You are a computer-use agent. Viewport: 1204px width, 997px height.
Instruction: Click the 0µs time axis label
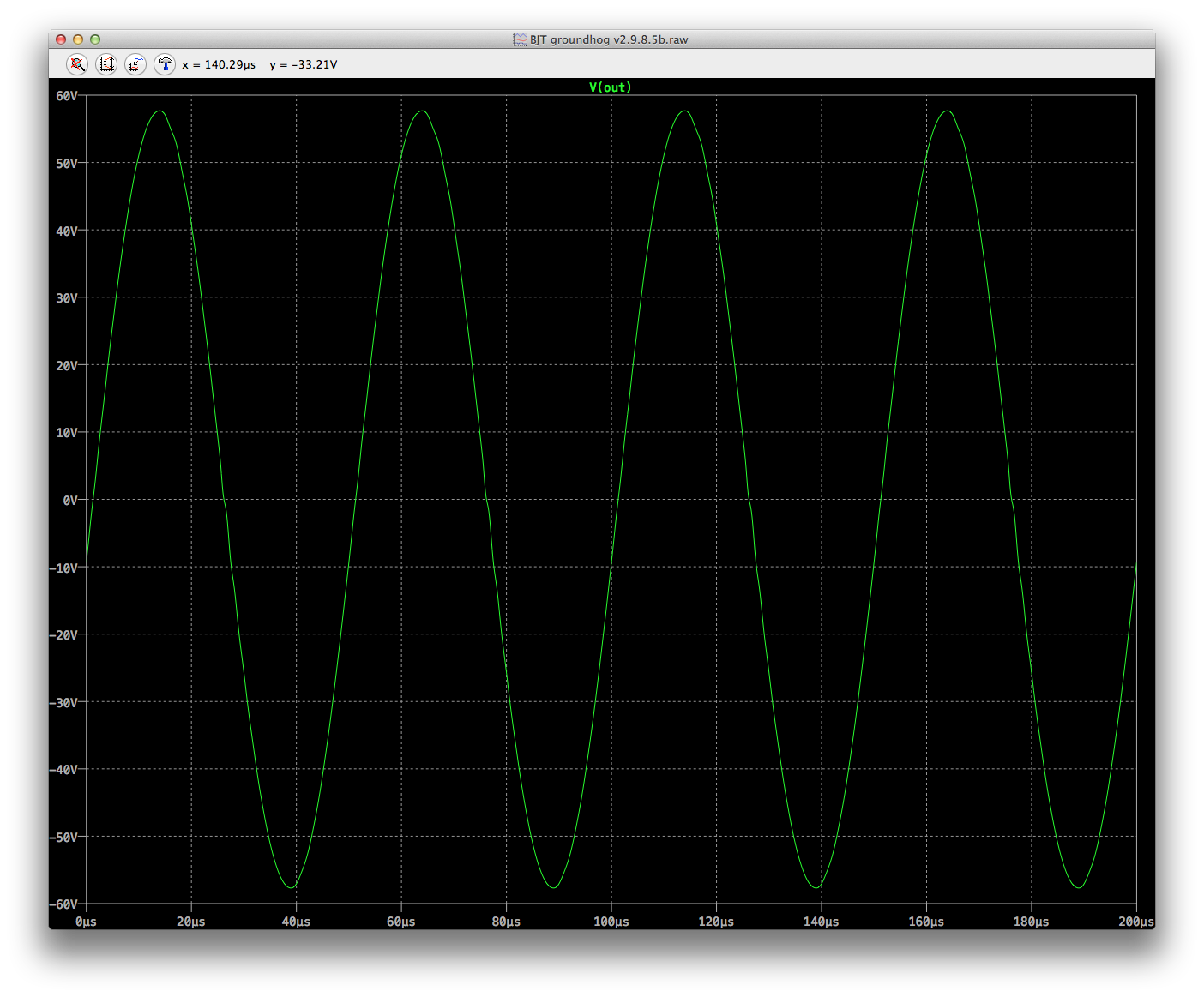tap(86, 922)
